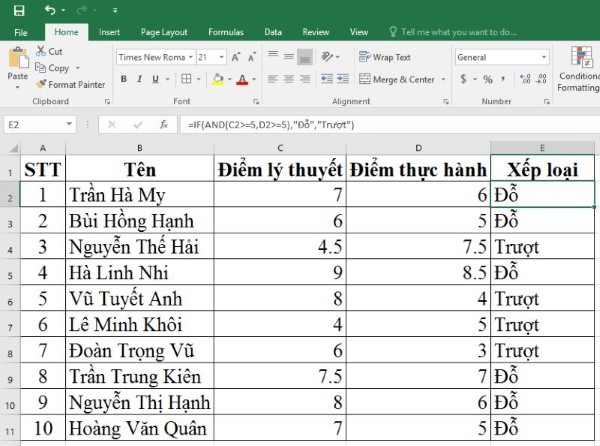600x446 pixels.
Task: Open the Copy dropdown arrow
Action: click(78, 68)
